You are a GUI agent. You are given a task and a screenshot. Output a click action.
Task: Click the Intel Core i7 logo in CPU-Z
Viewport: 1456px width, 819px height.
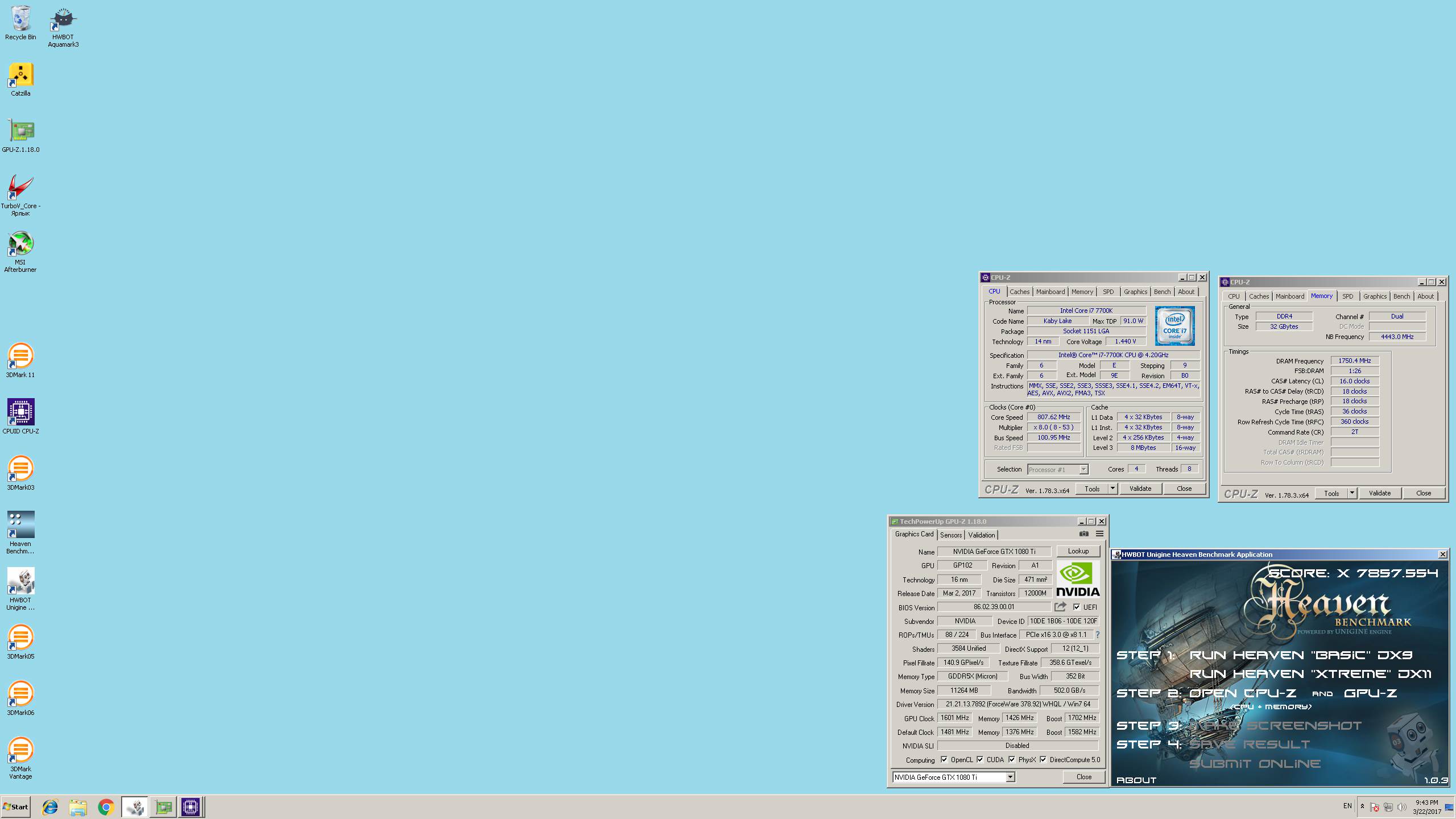tap(1174, 326)
